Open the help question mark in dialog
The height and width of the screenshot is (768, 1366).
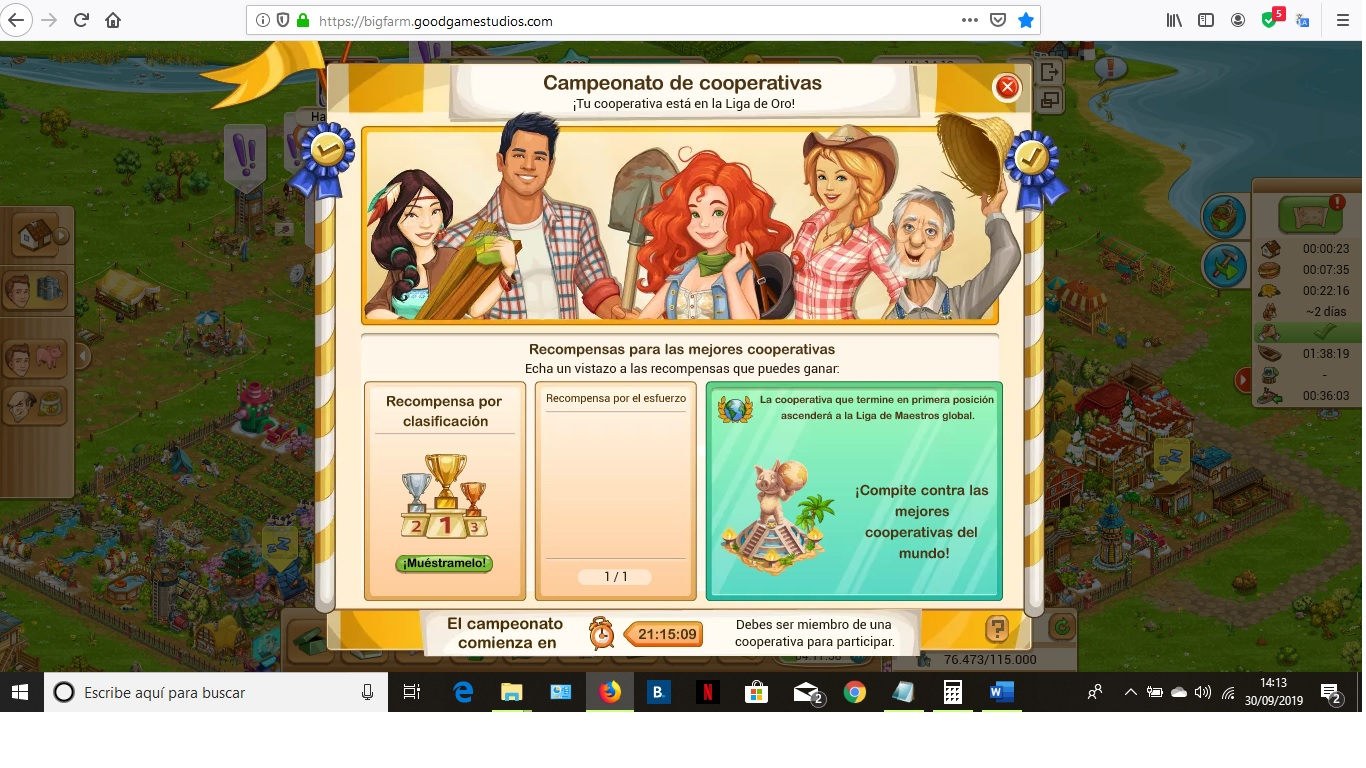pyautogui.click(x=997, y=629)
